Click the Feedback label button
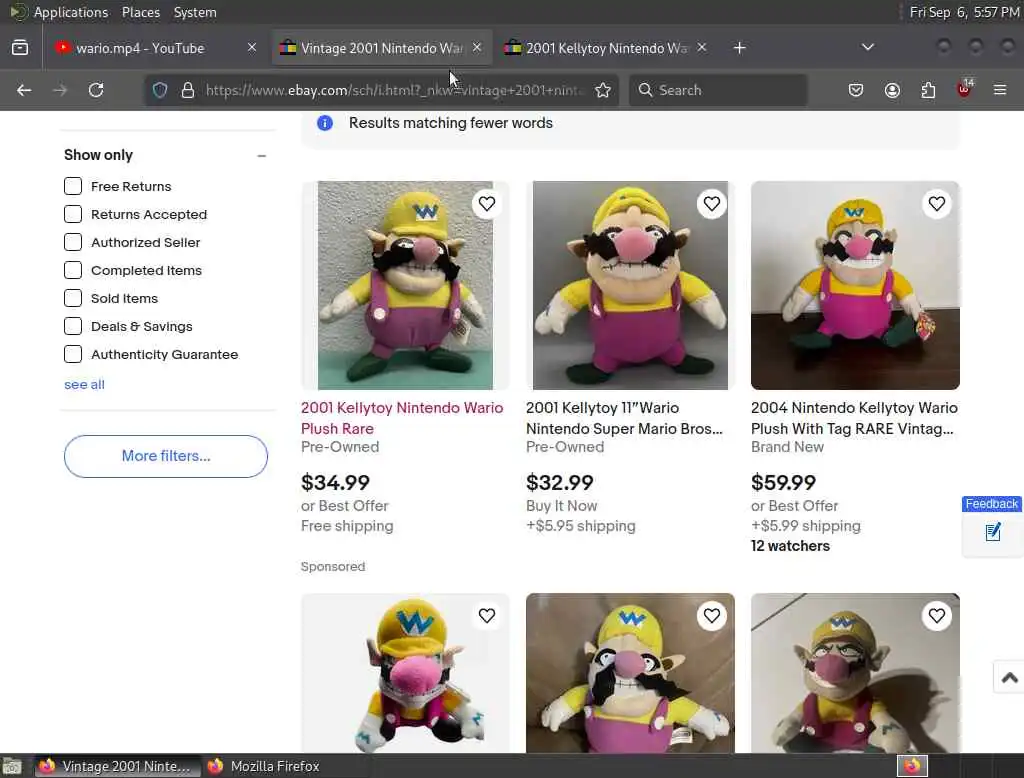The width and height of the screenshot is (1024, 778). point(991,504)
